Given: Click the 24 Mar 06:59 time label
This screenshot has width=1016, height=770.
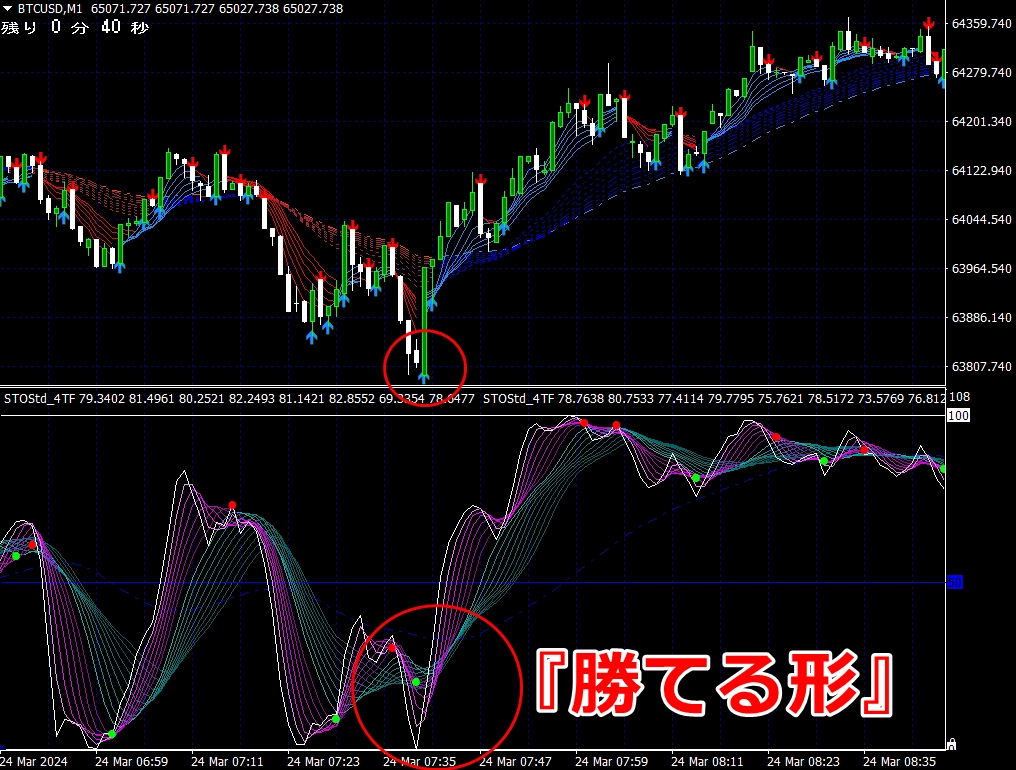Looking at the screenshot, I should pos(132,762).
